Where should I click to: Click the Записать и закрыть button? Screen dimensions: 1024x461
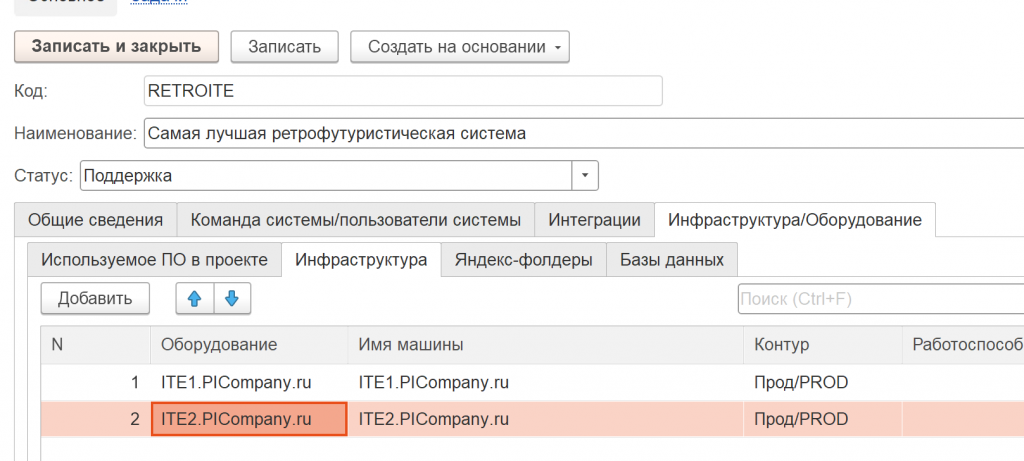(116, 47)
